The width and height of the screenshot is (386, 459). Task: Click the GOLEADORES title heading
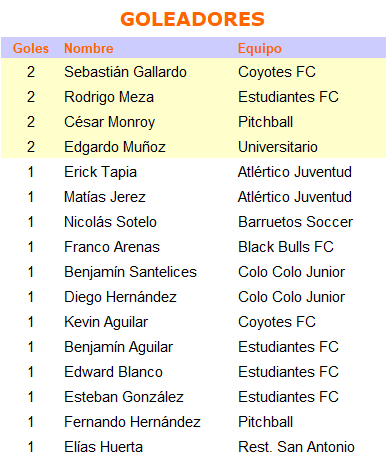[x=192, y=19]
